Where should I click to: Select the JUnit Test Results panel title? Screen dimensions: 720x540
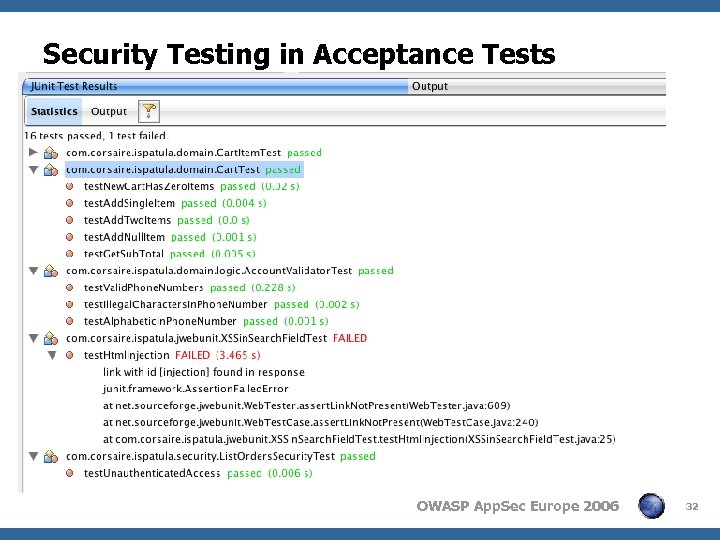(x=74, y=87)
